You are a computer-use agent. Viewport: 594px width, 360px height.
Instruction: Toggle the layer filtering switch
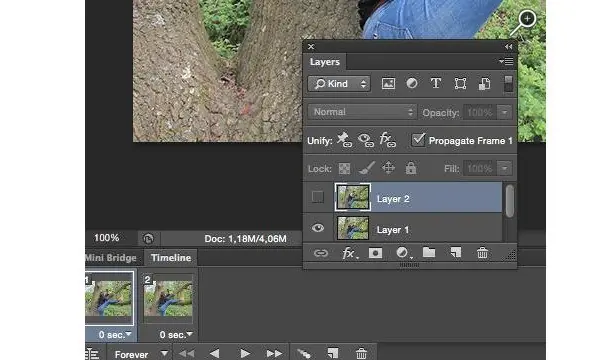508,83
